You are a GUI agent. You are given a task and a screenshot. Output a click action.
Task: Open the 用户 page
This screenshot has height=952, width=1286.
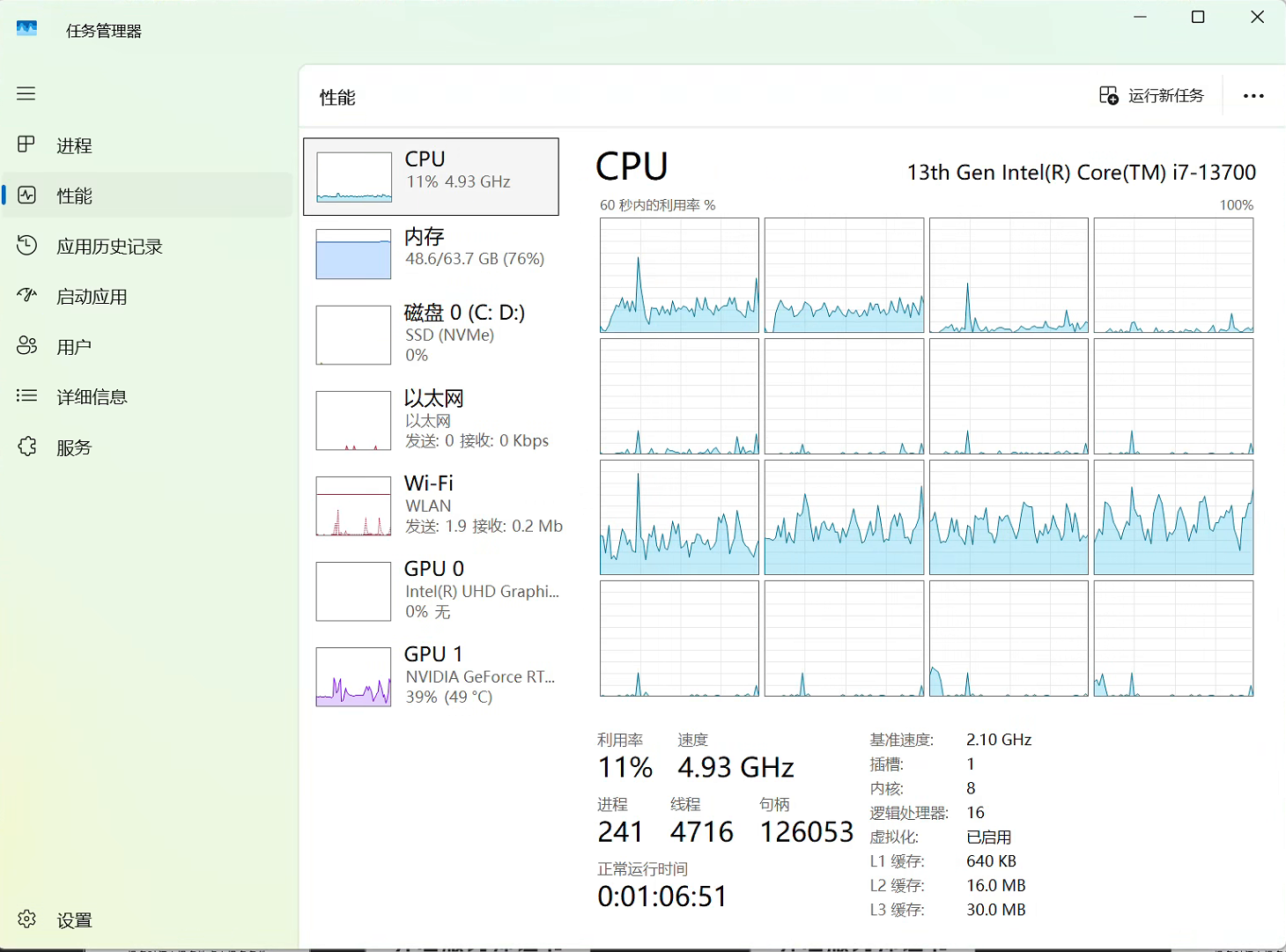tap(148, 347)
